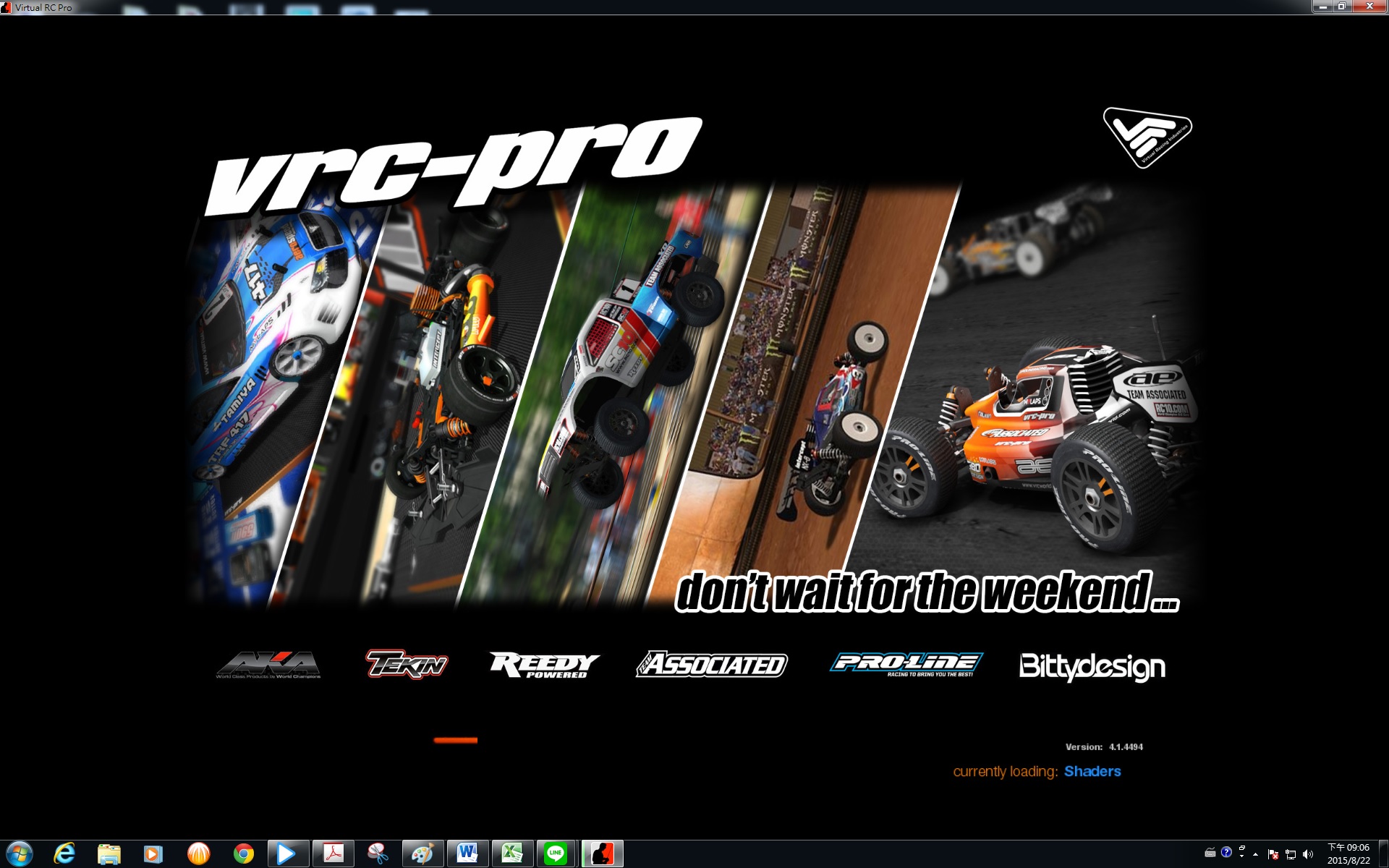Viewport: 1389px width, 868px height.
Task: Open Adobe Reader from the taskbar
Action: point(333,854)
